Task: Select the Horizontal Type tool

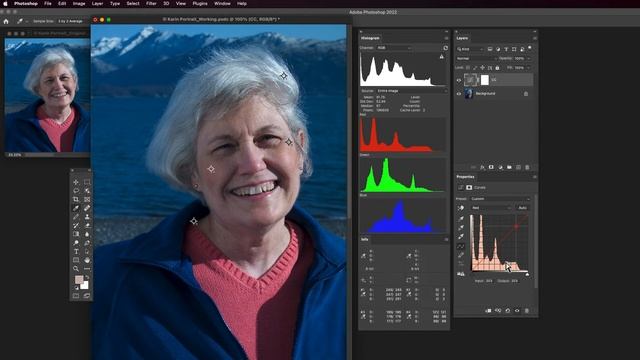Action: pyautogui.click(x=76, y=251)
